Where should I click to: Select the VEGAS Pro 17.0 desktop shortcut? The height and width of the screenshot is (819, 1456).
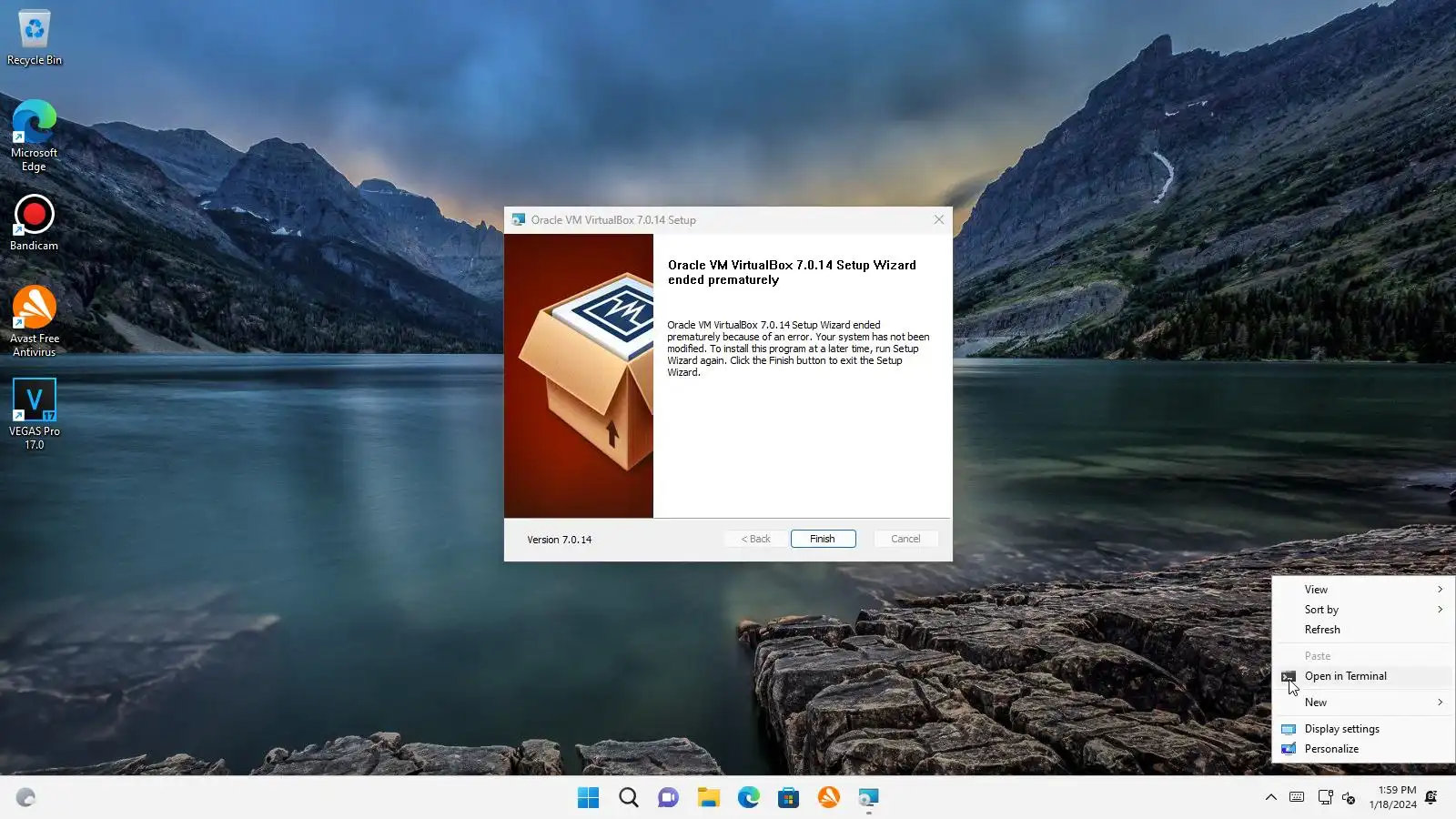(x=35, y=414)
